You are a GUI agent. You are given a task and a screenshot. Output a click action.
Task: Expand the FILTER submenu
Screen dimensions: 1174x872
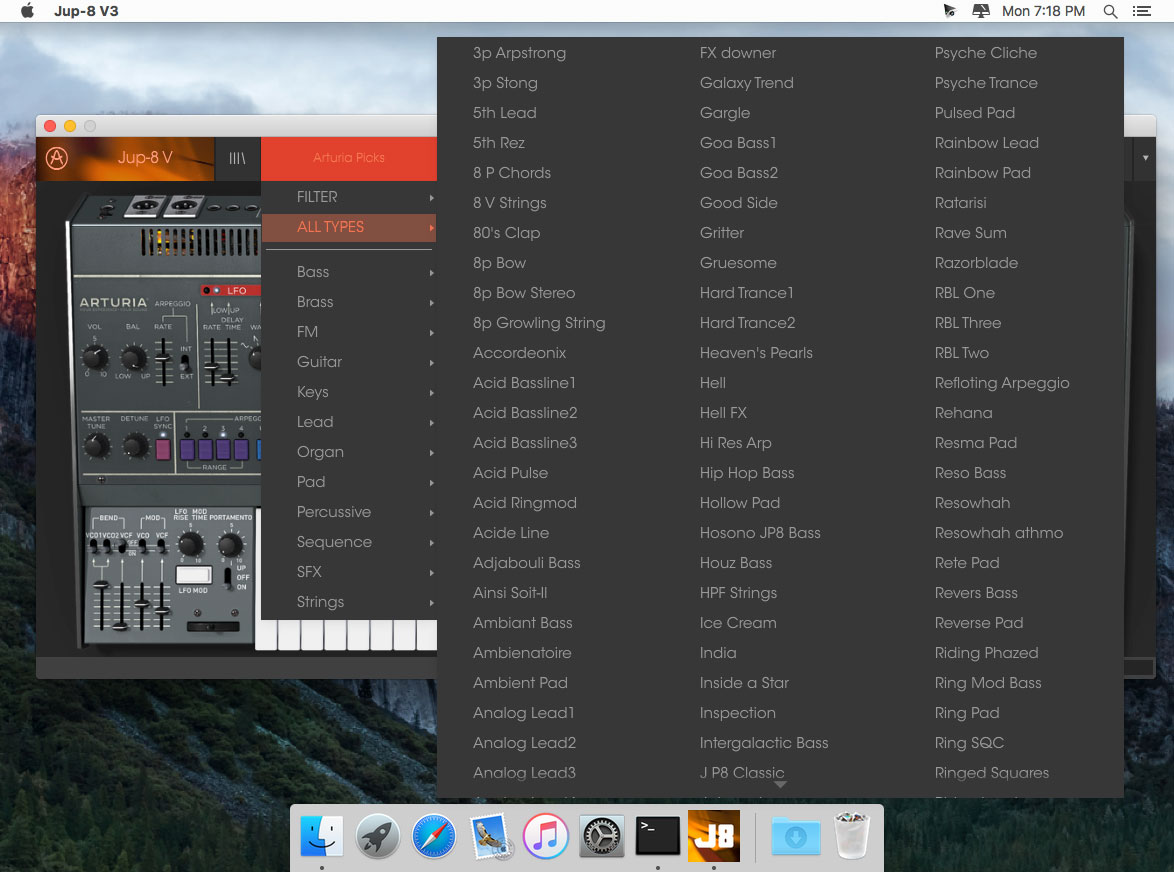[349, 197]
